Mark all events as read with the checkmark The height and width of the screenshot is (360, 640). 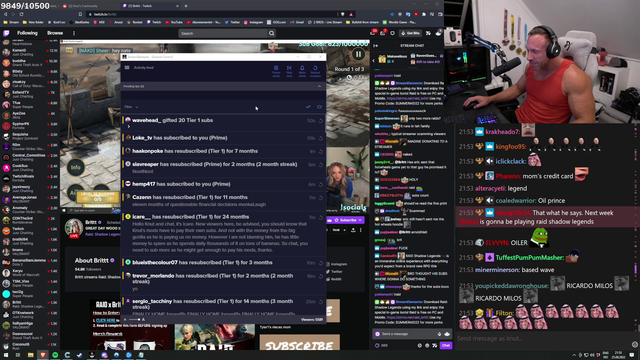[x=308, y=107]
